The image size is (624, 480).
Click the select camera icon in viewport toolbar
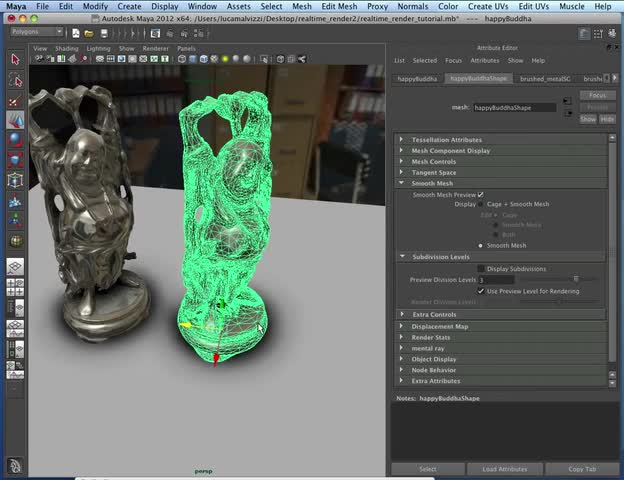[x=39, y=59]
